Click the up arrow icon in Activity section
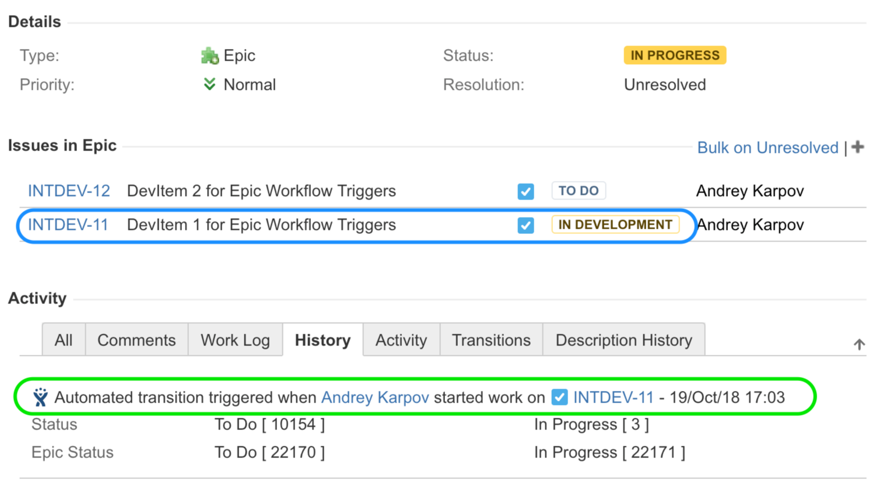The width and height of the screenshot is (872, 496). (x=859, y=344)
